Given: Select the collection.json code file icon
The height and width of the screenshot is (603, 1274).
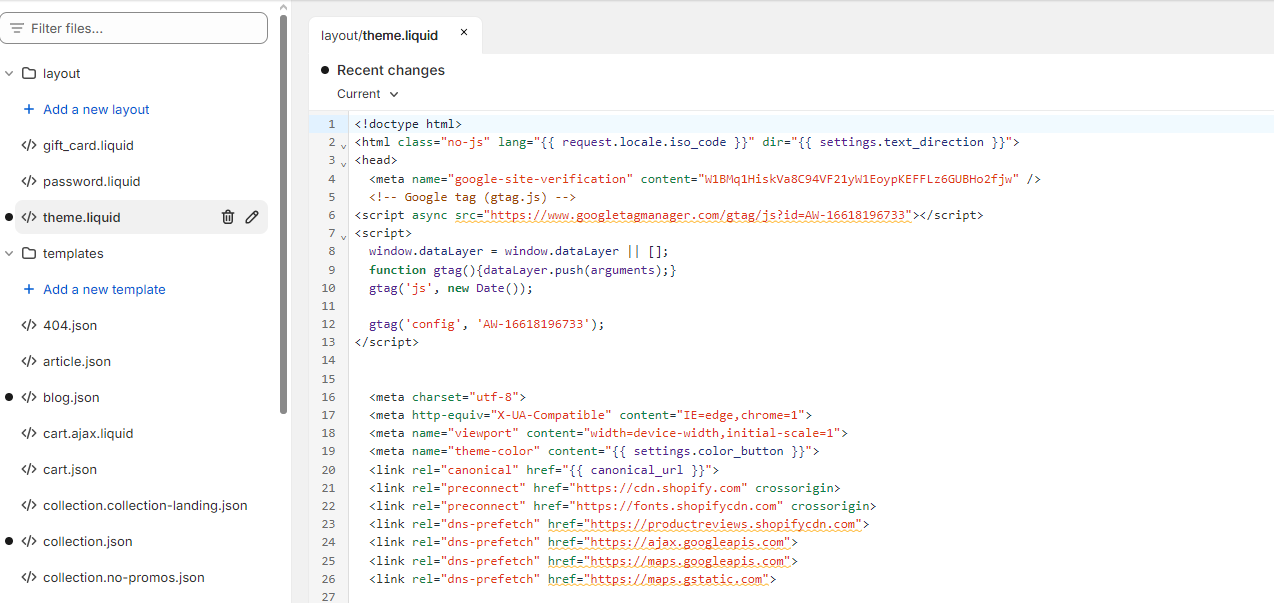Looking at the screenshot, I should 29,541.
